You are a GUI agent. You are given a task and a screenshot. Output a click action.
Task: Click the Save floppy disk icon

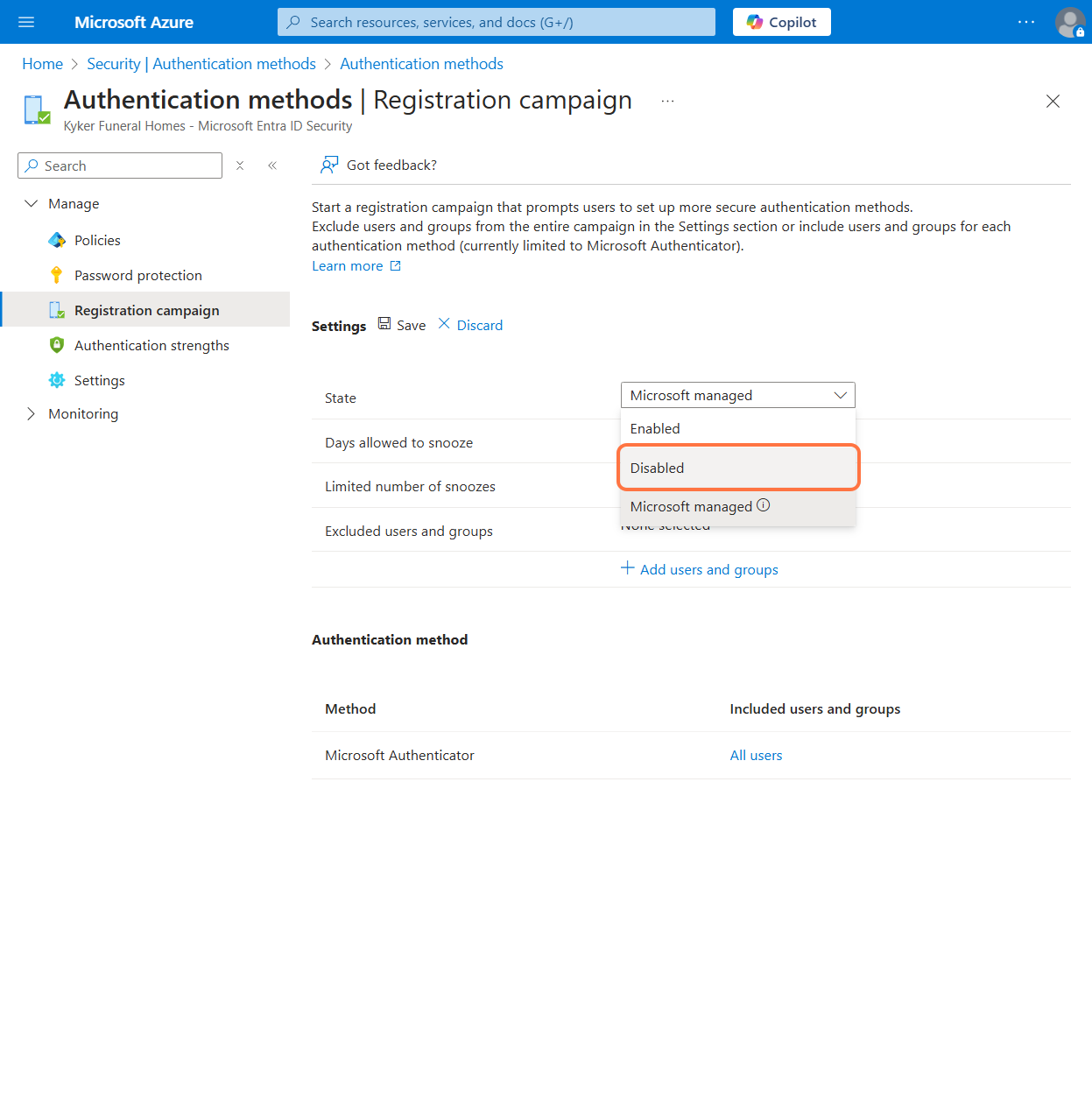point(384,324)
